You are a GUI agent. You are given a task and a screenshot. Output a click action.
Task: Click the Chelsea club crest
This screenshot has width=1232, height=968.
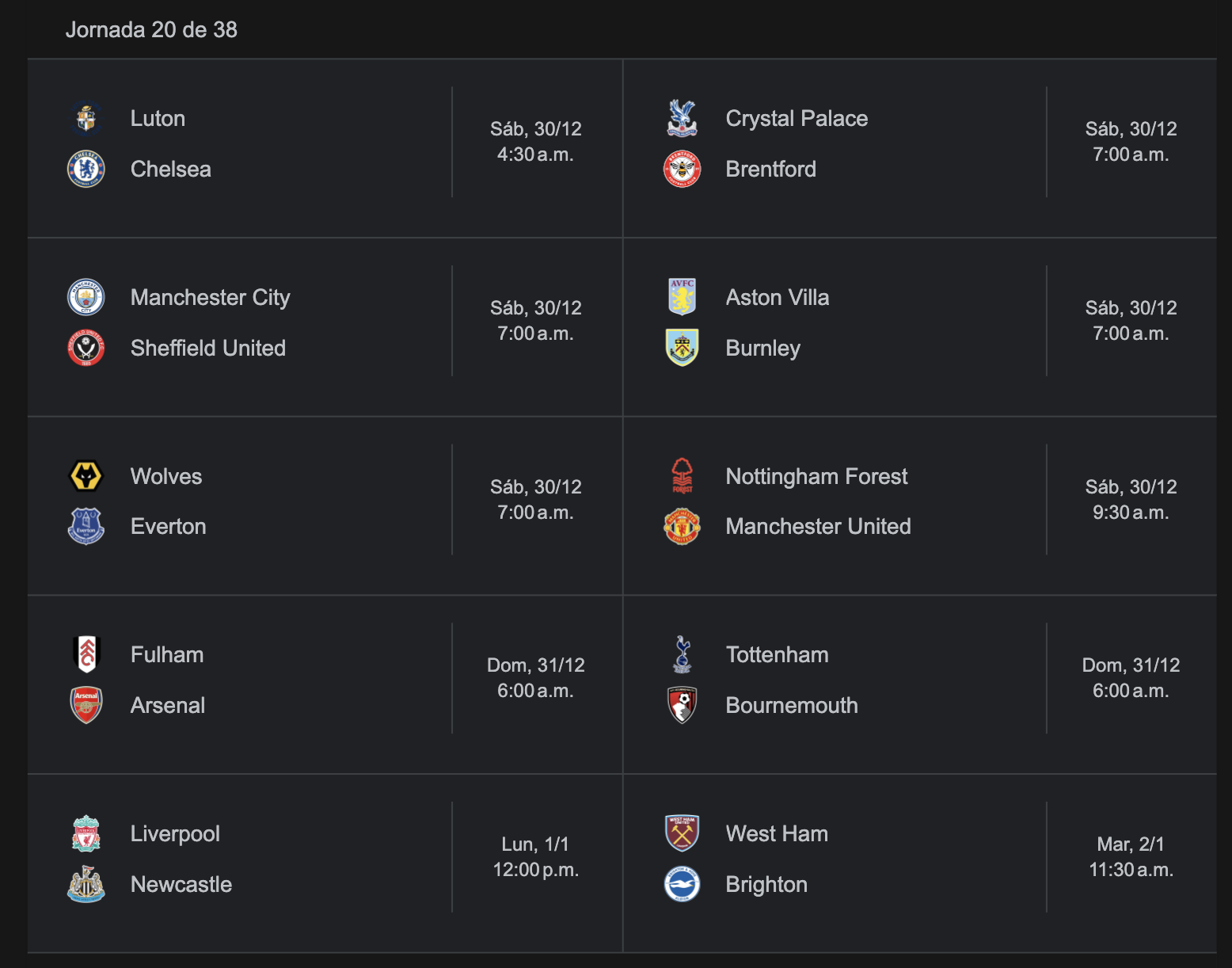tap(86, 169)
